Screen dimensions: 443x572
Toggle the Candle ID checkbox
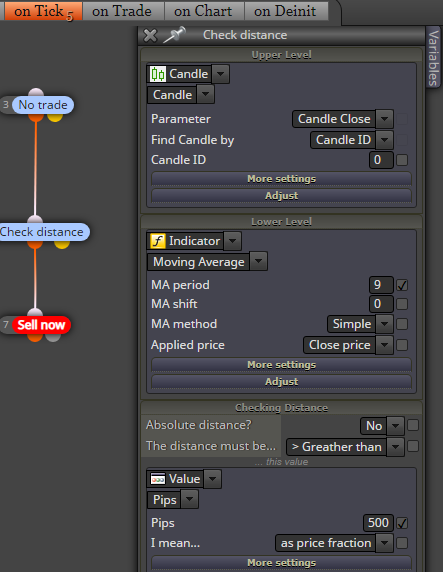[x=402, y=160]
